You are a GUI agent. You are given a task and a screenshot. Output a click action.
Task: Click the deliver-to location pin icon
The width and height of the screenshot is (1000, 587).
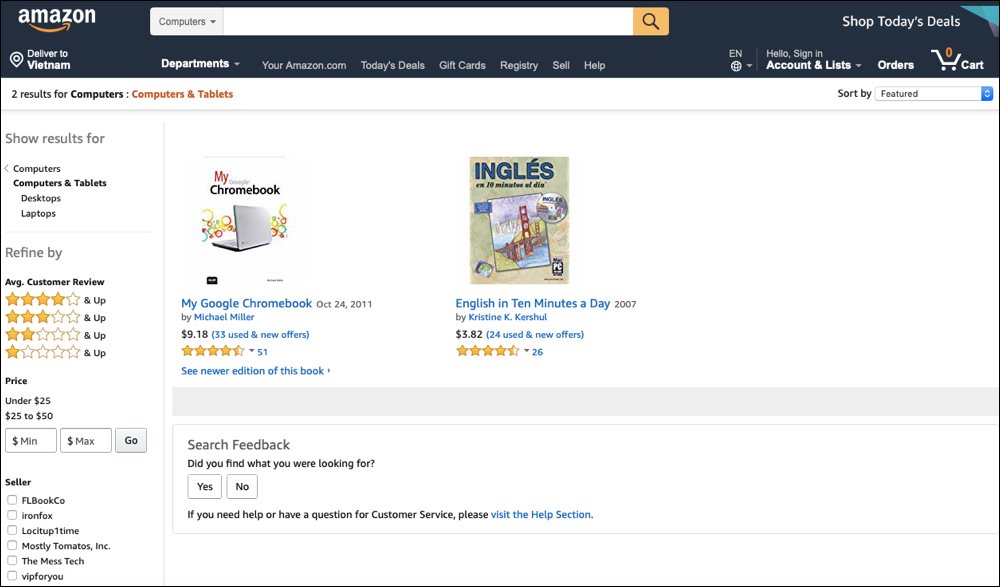16,60
